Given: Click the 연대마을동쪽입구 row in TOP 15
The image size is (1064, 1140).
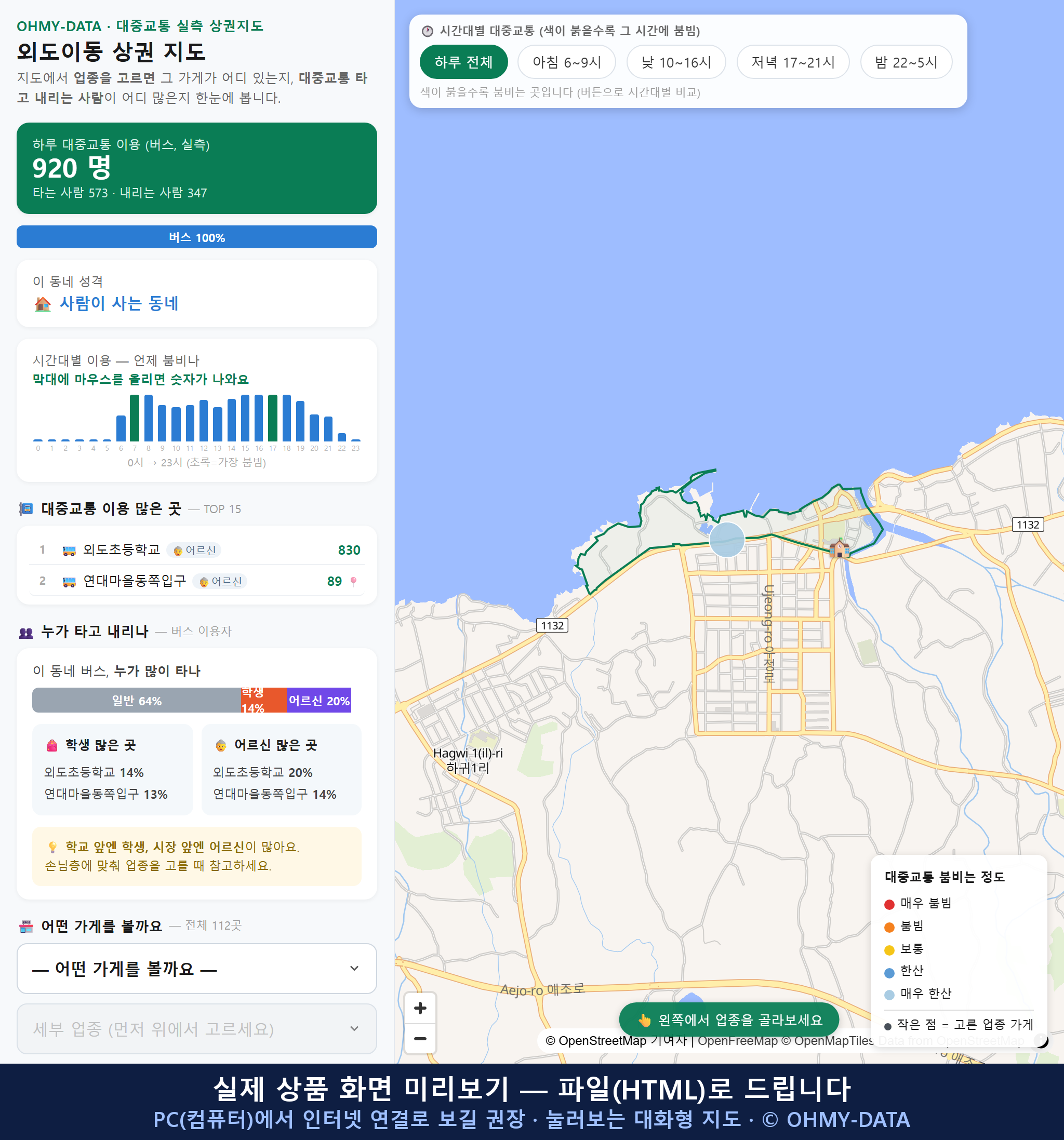Looking at the screenshot, I should (x=197, y=581).
